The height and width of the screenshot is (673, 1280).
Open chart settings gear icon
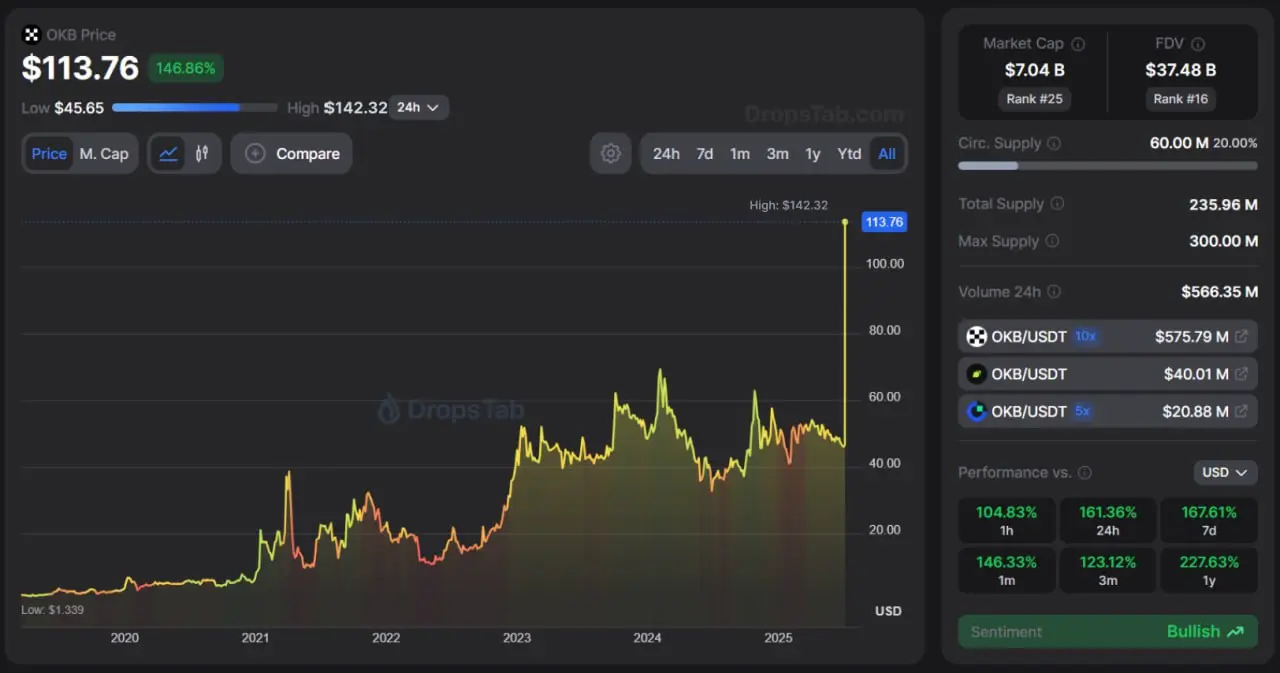(611, 154)
